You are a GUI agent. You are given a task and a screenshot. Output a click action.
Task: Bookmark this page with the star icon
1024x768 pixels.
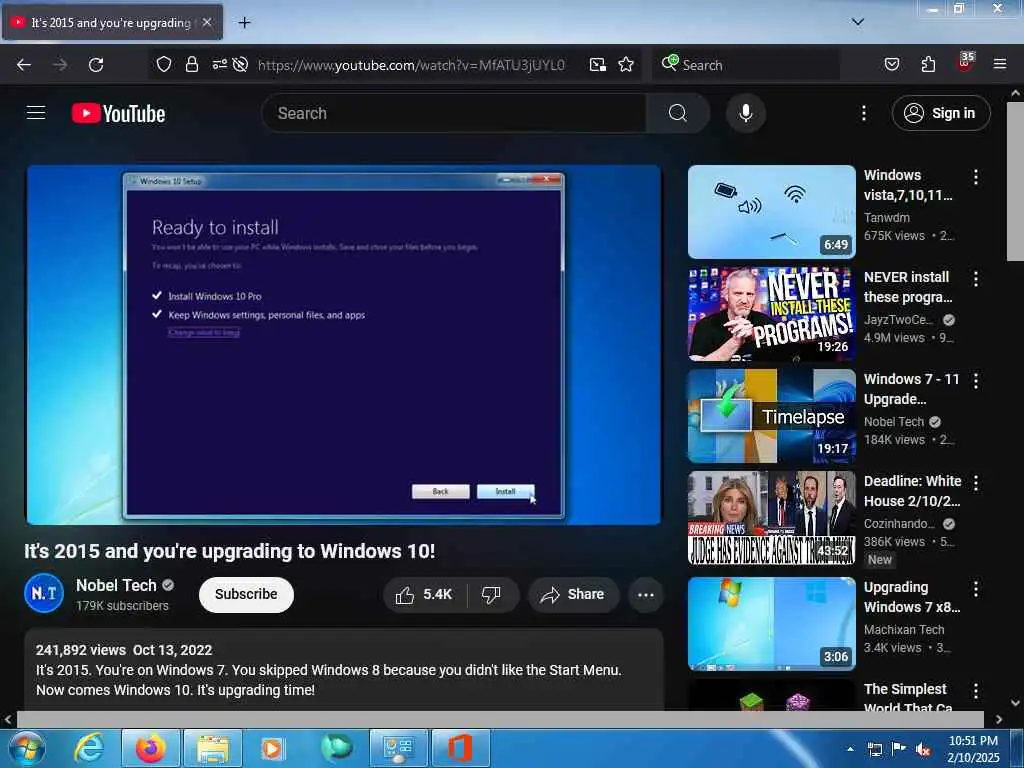(626, 64)
